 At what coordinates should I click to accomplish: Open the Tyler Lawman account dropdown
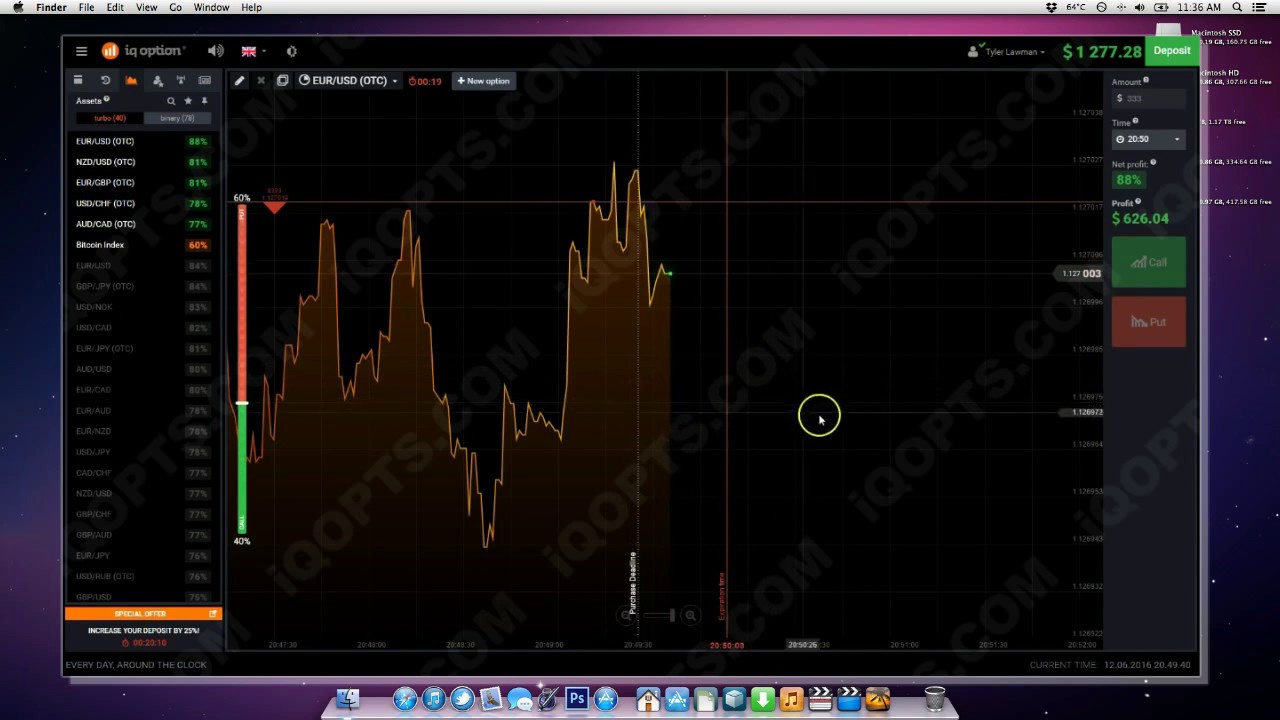1007,52
